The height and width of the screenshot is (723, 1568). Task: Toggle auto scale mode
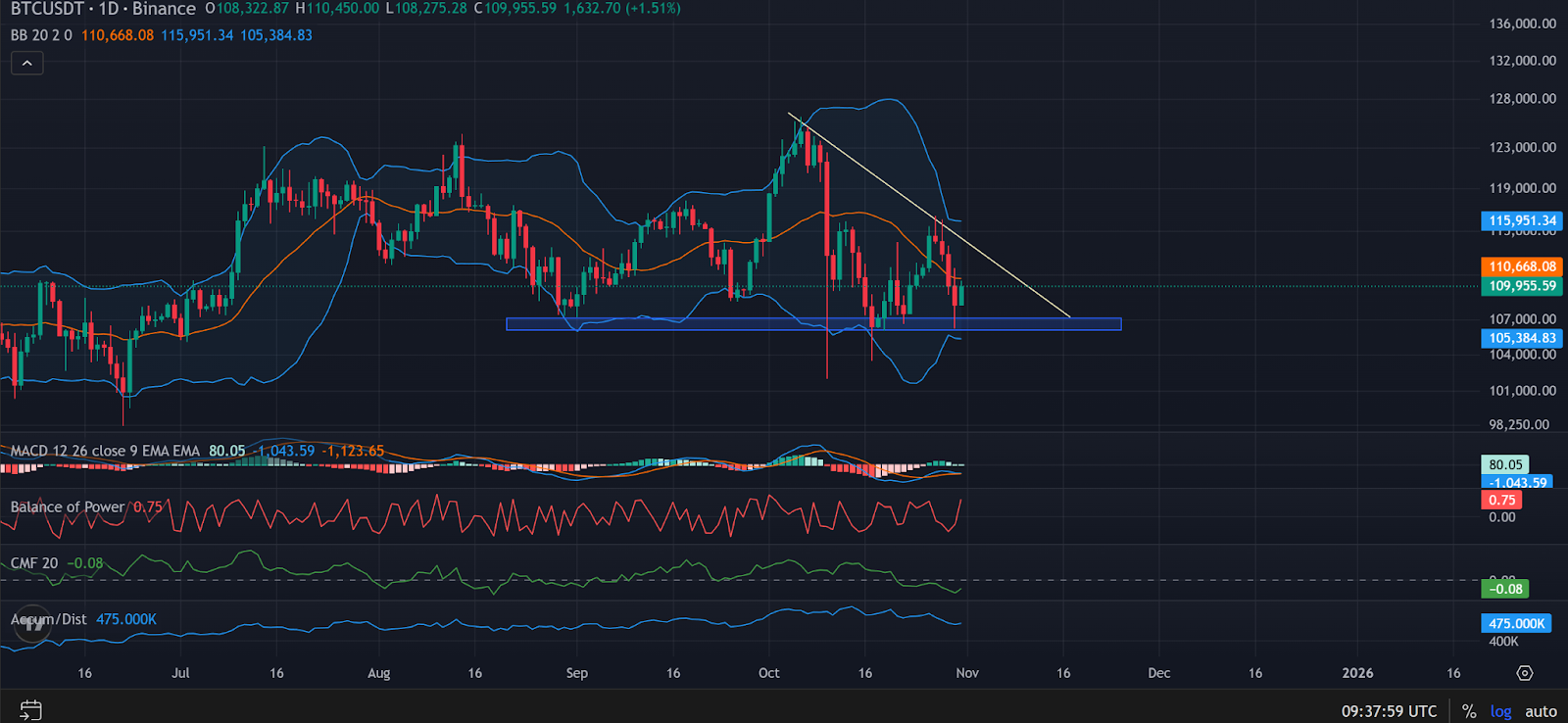[x=1541, y=711]
